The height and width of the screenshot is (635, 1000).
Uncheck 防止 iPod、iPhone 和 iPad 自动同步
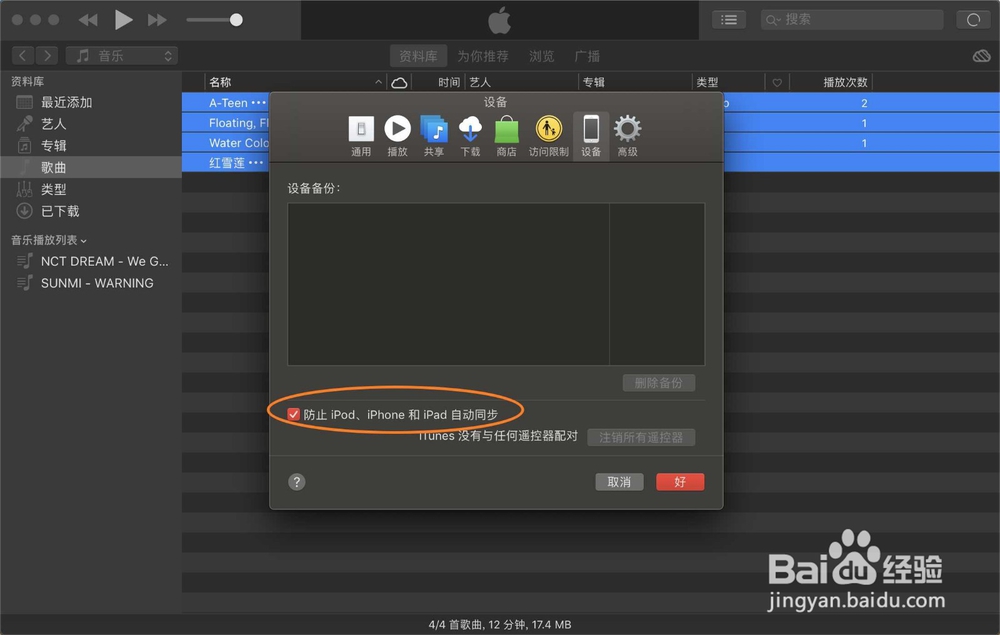293,414
